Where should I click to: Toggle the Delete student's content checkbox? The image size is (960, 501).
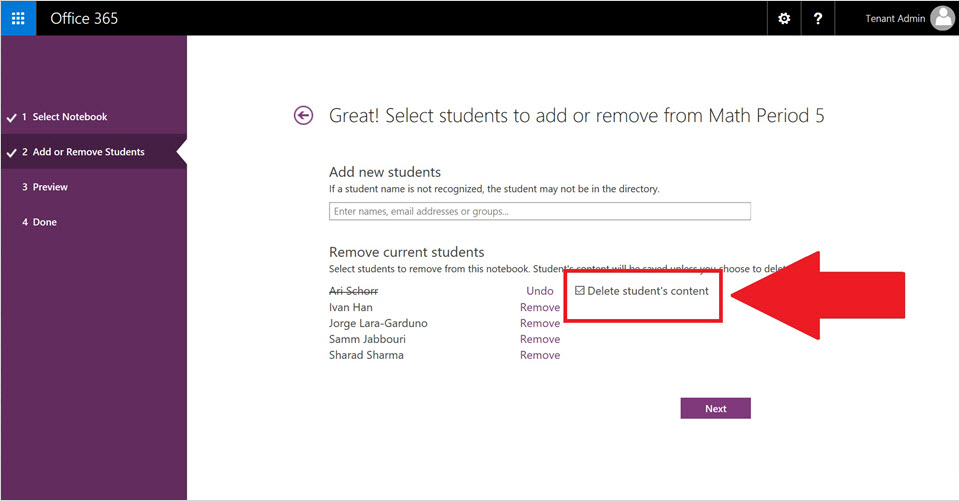tap(580, 291)
